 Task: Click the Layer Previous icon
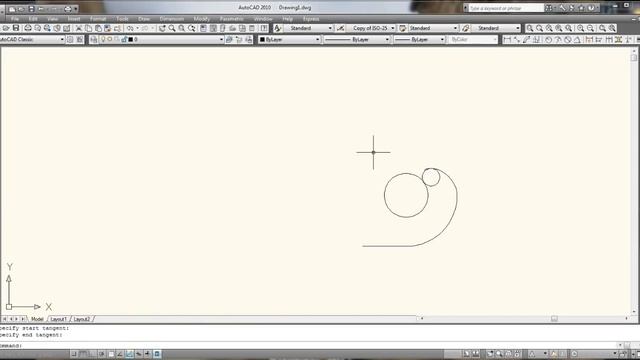click(239, 40)
